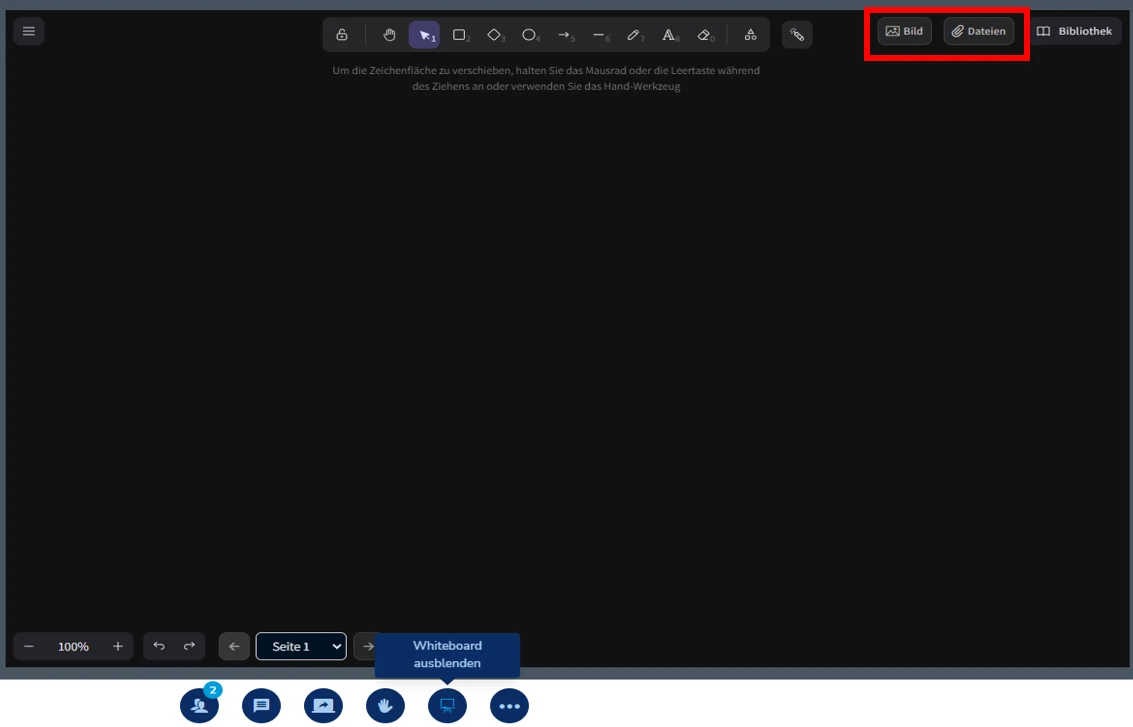Select the Arrow tool
Screen dimensions: 1133x727
coord(564,34)
